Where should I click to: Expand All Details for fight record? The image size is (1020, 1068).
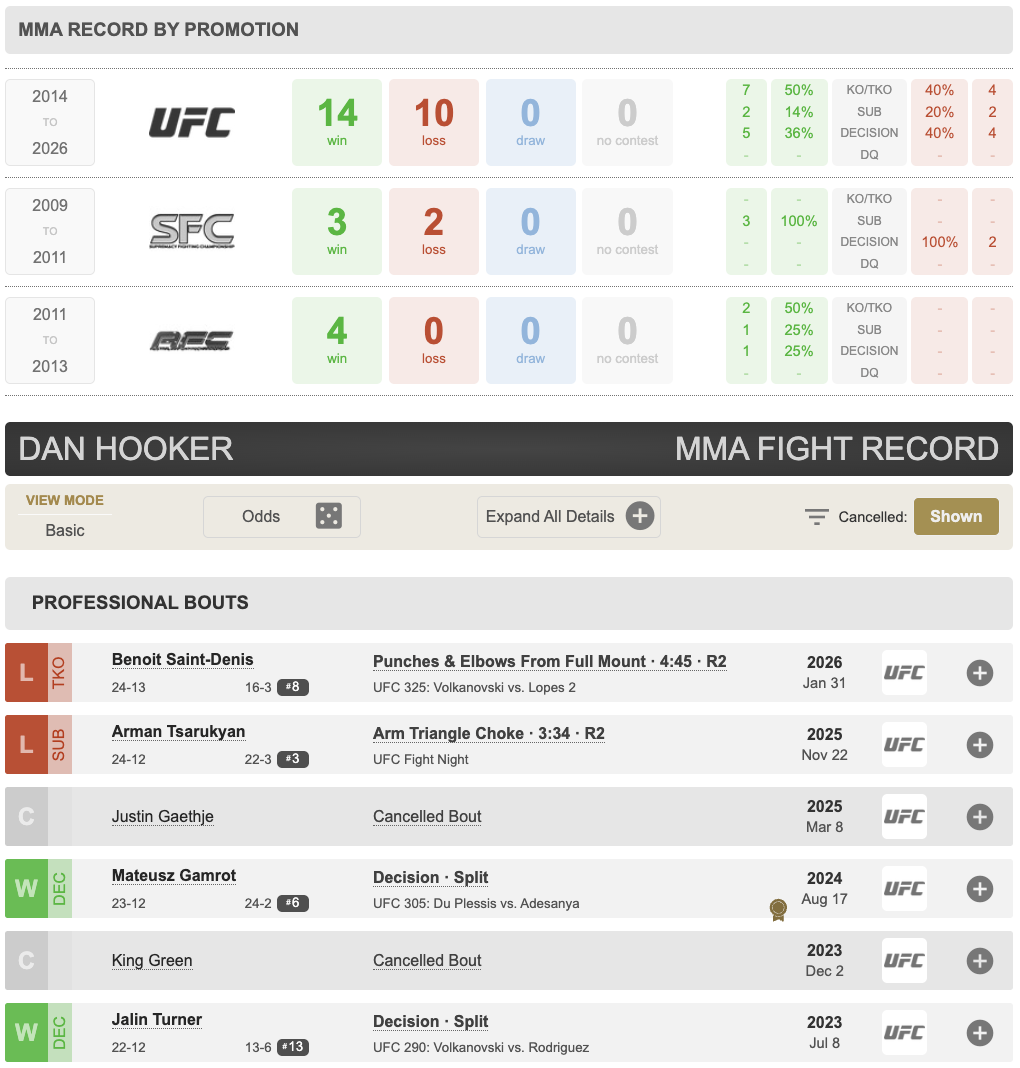568,517
